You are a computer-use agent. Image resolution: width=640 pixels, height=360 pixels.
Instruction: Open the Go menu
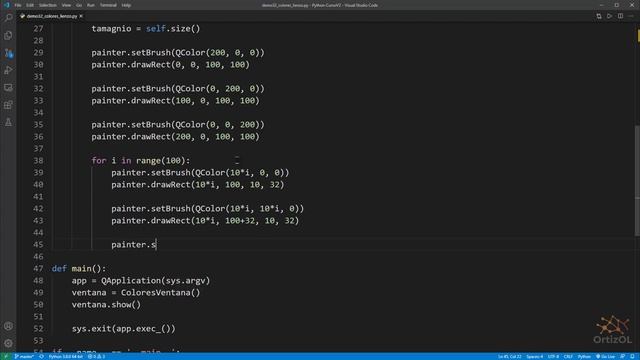coord(79,5)
